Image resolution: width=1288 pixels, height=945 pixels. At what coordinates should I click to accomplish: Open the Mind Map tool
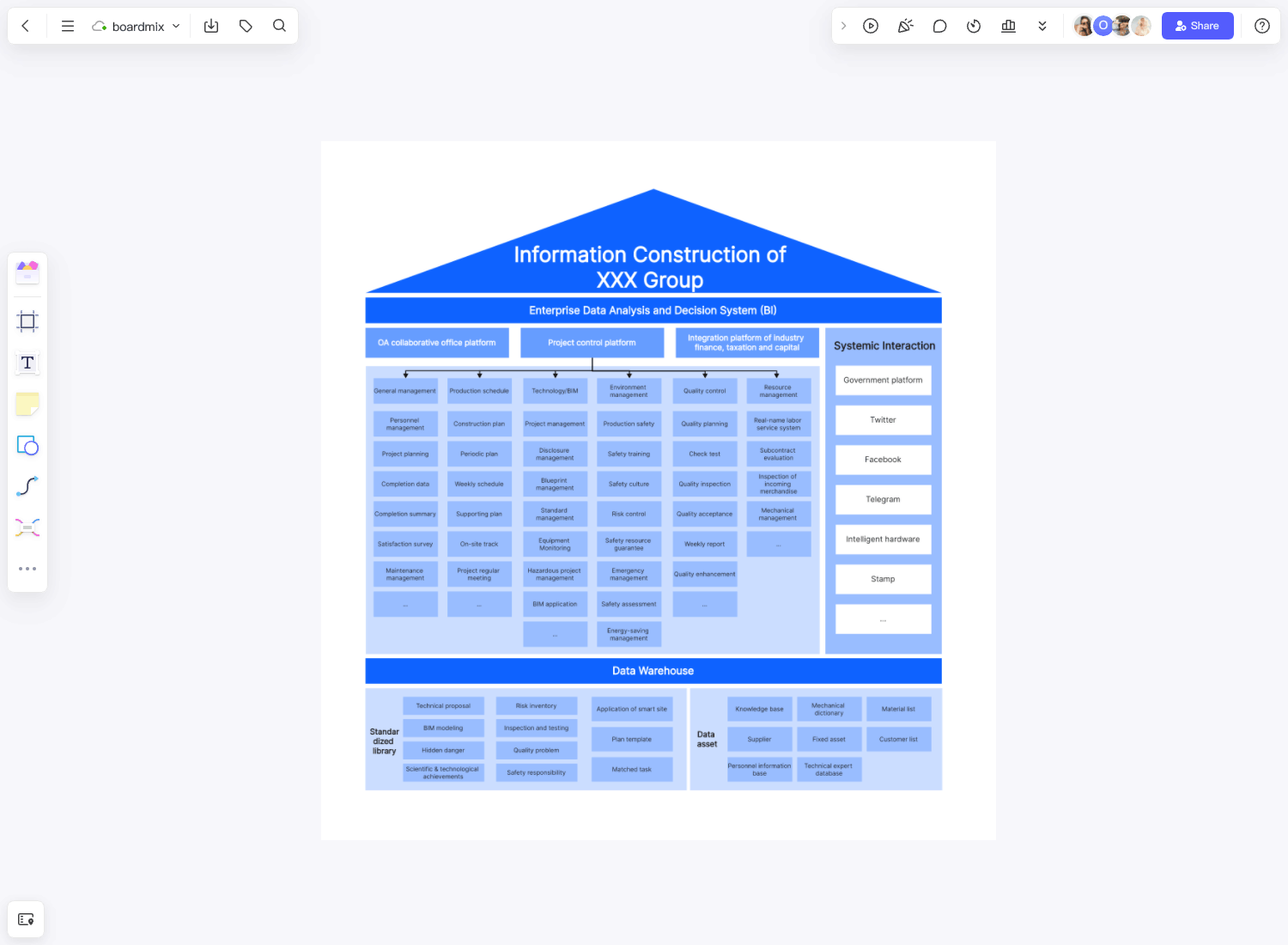[x=27, y=527]
